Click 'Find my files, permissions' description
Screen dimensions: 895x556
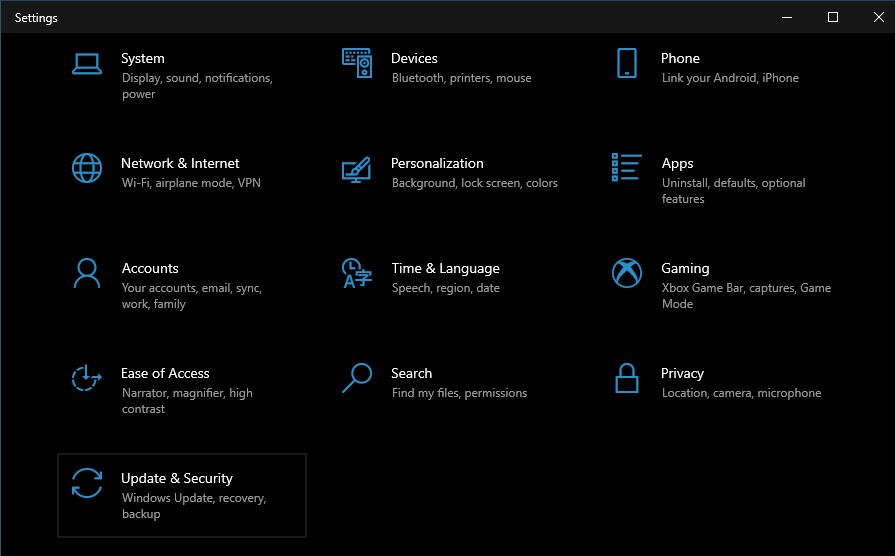[x=459, y=393]
